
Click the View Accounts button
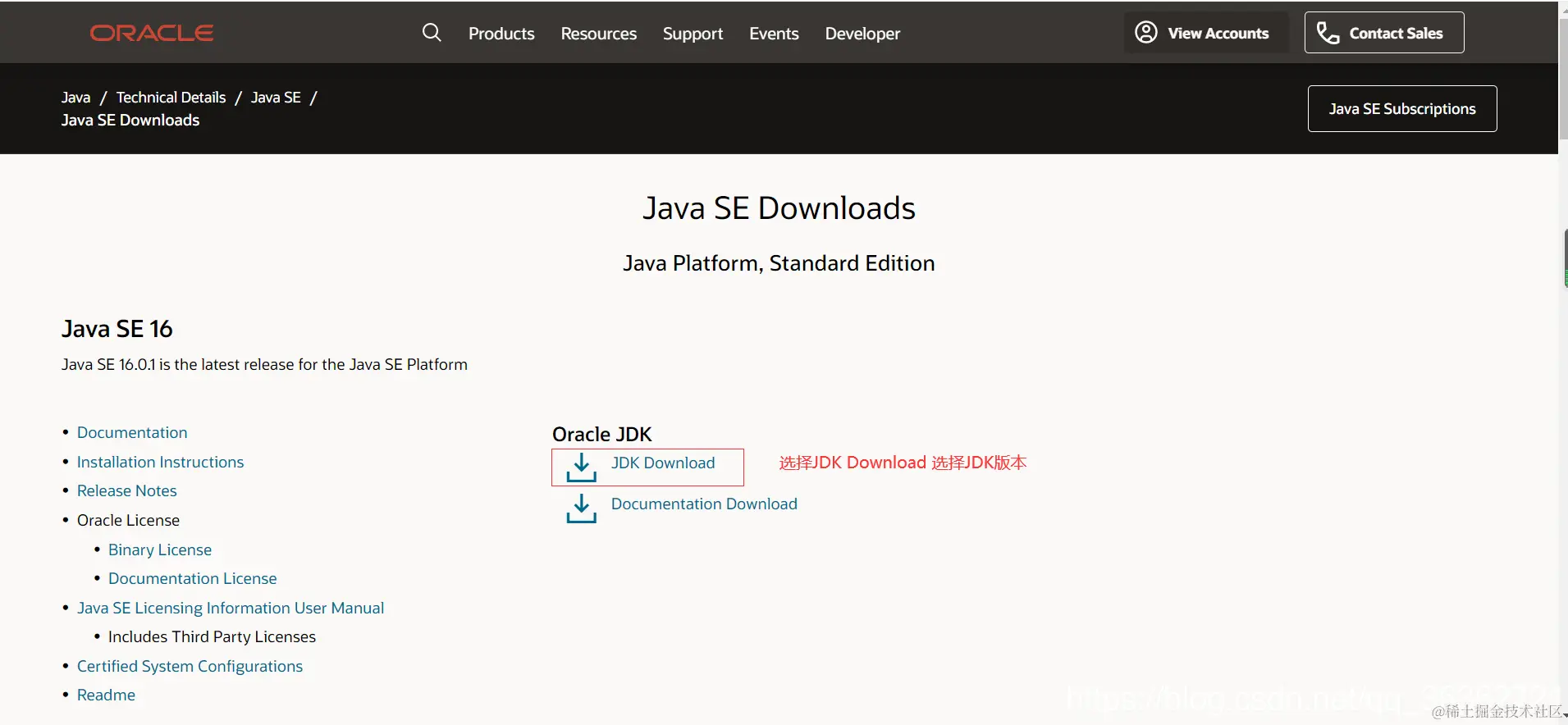(x=1206, y=33)
